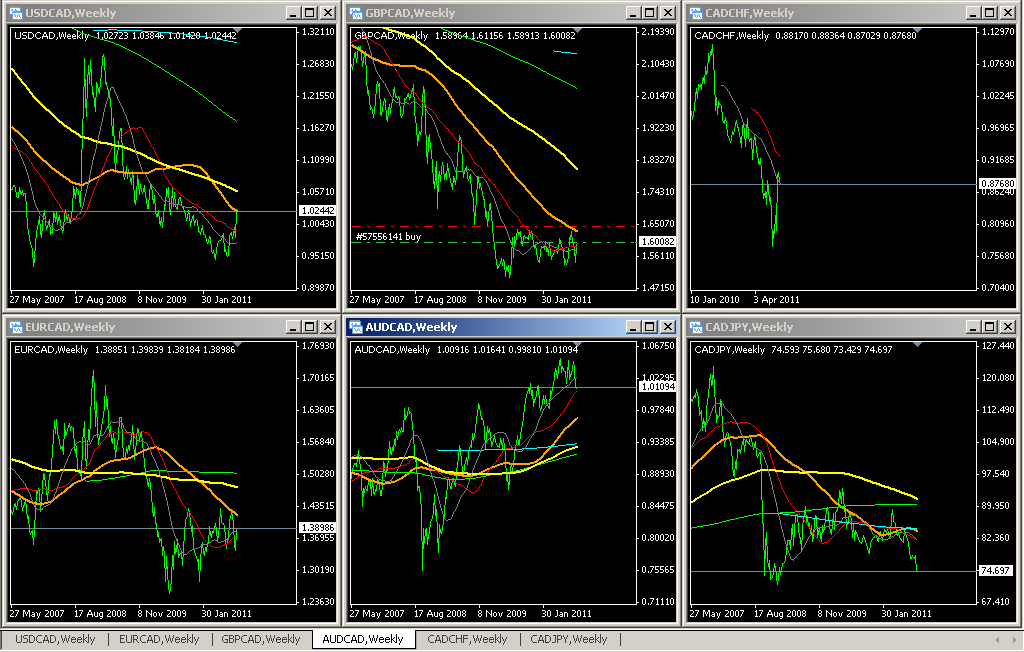Click the chart icon on CADCHF title bar

[x=694, y=13]
